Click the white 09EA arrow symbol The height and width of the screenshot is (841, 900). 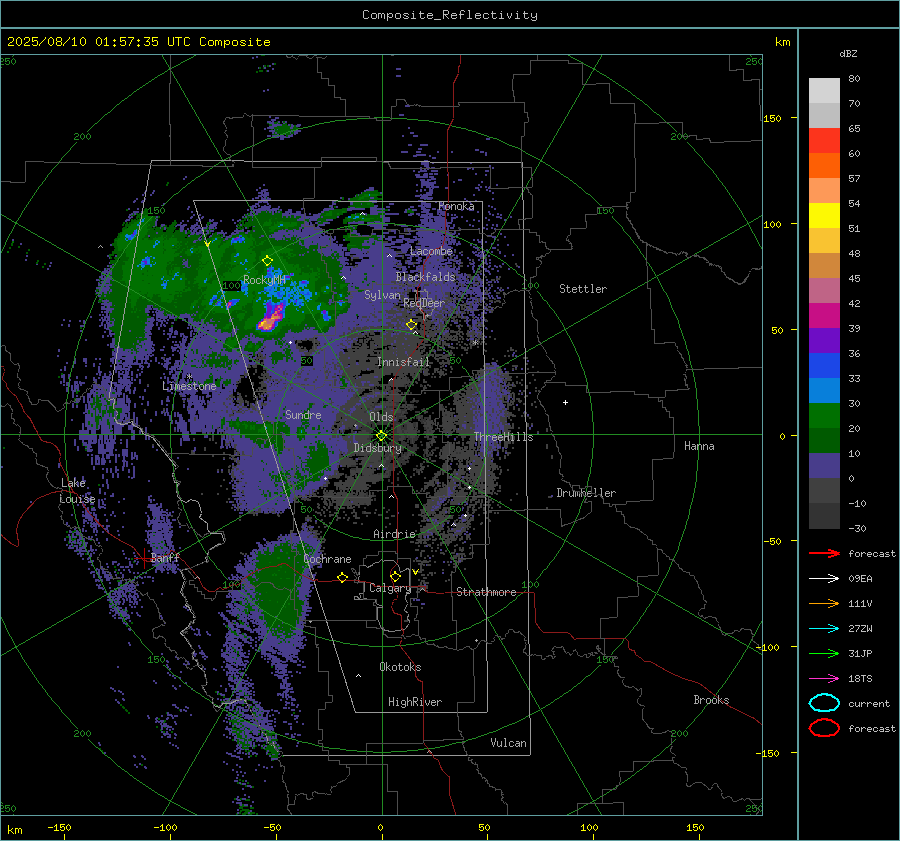pos(824,579)
